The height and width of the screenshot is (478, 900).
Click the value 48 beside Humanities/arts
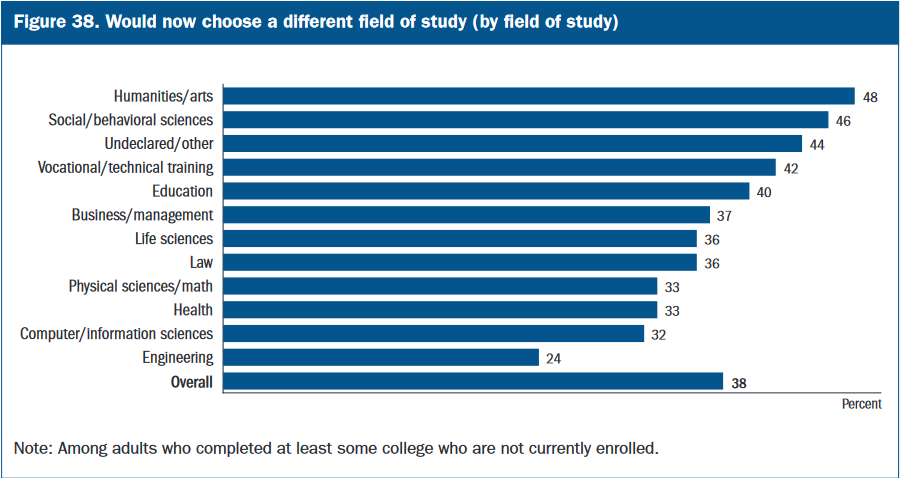pyautogui.click(x=870, y=97)
